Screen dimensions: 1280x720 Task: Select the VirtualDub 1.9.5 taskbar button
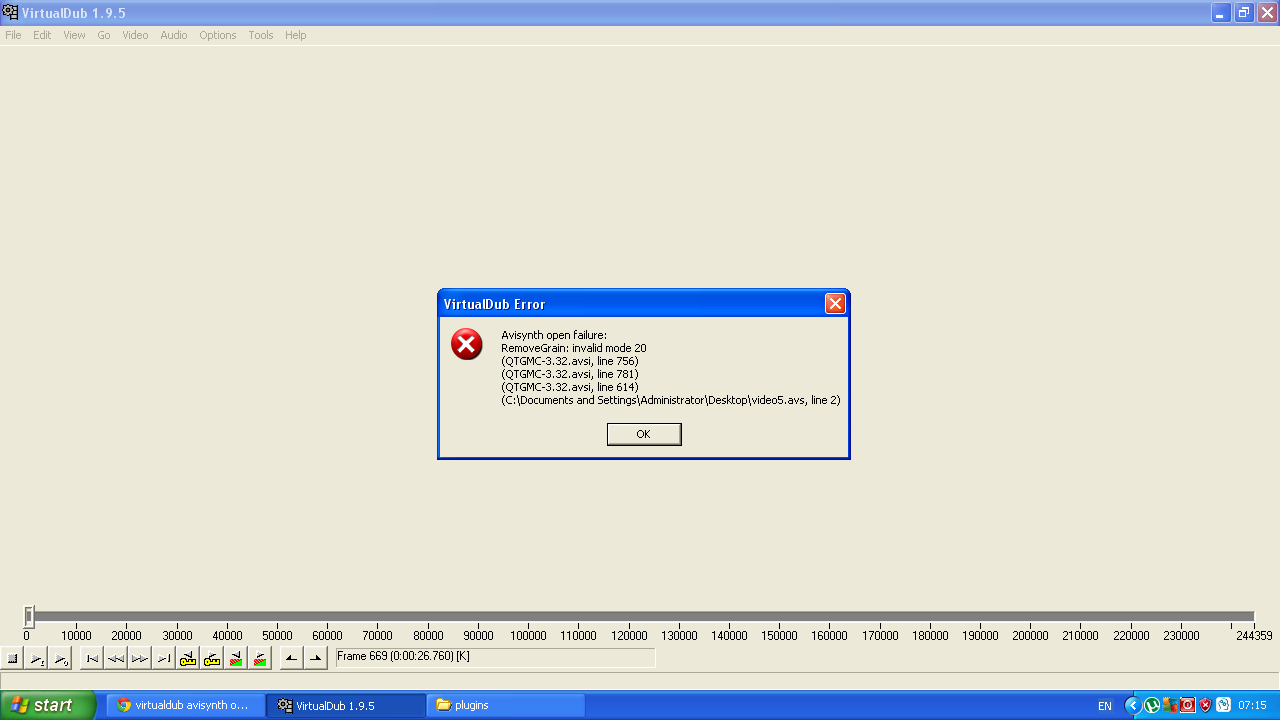pyautogui.click(x=346, y=705)
